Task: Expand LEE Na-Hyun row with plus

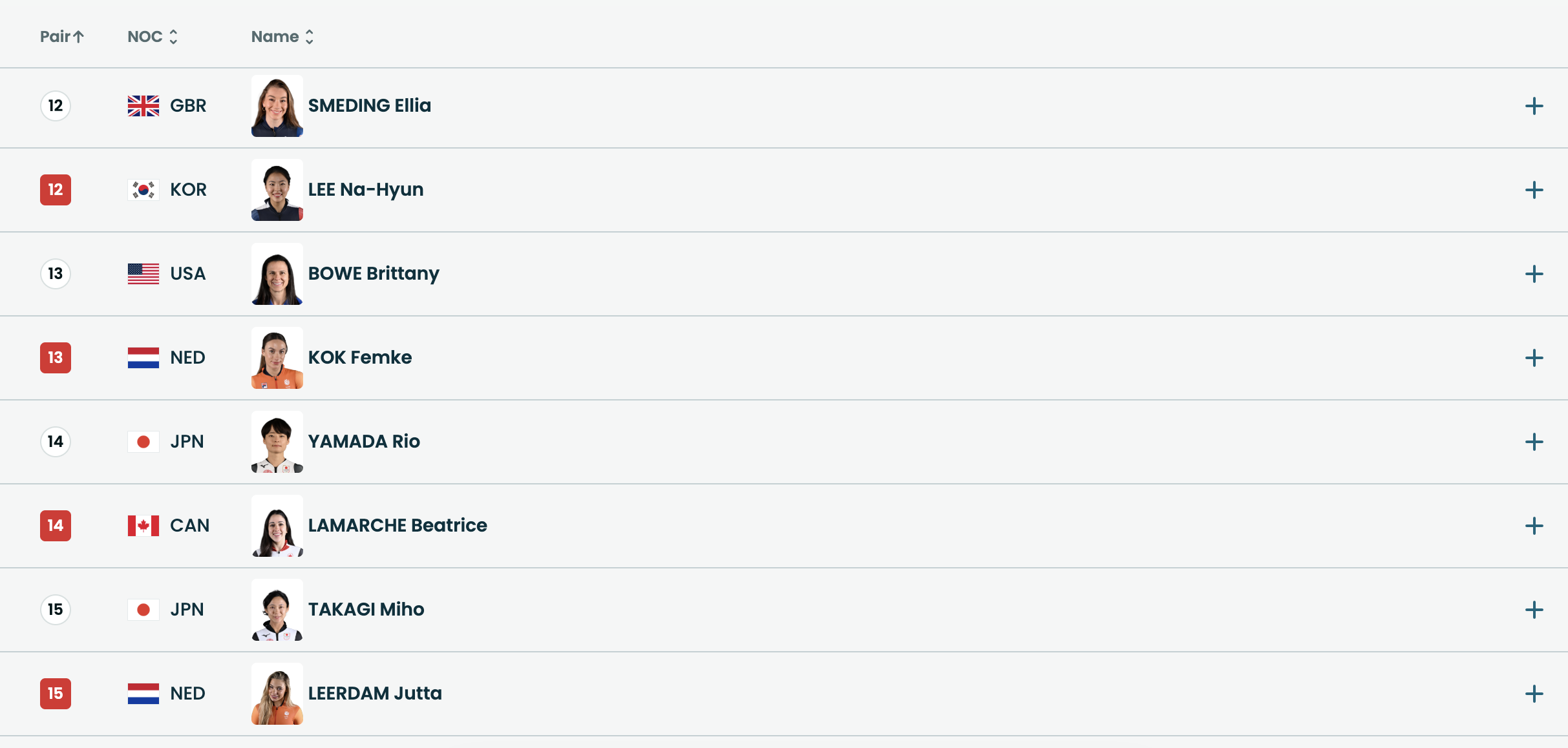Action: [1534, 190]
